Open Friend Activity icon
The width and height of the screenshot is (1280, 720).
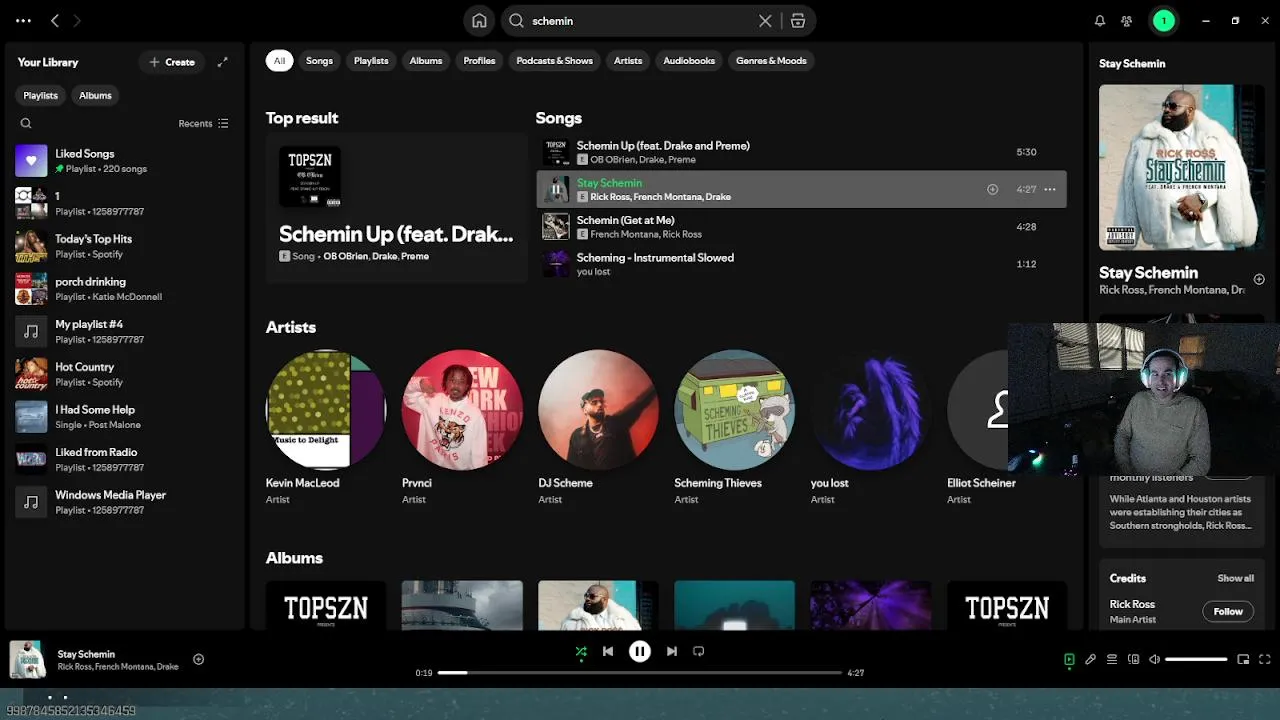click(1127, 20)
